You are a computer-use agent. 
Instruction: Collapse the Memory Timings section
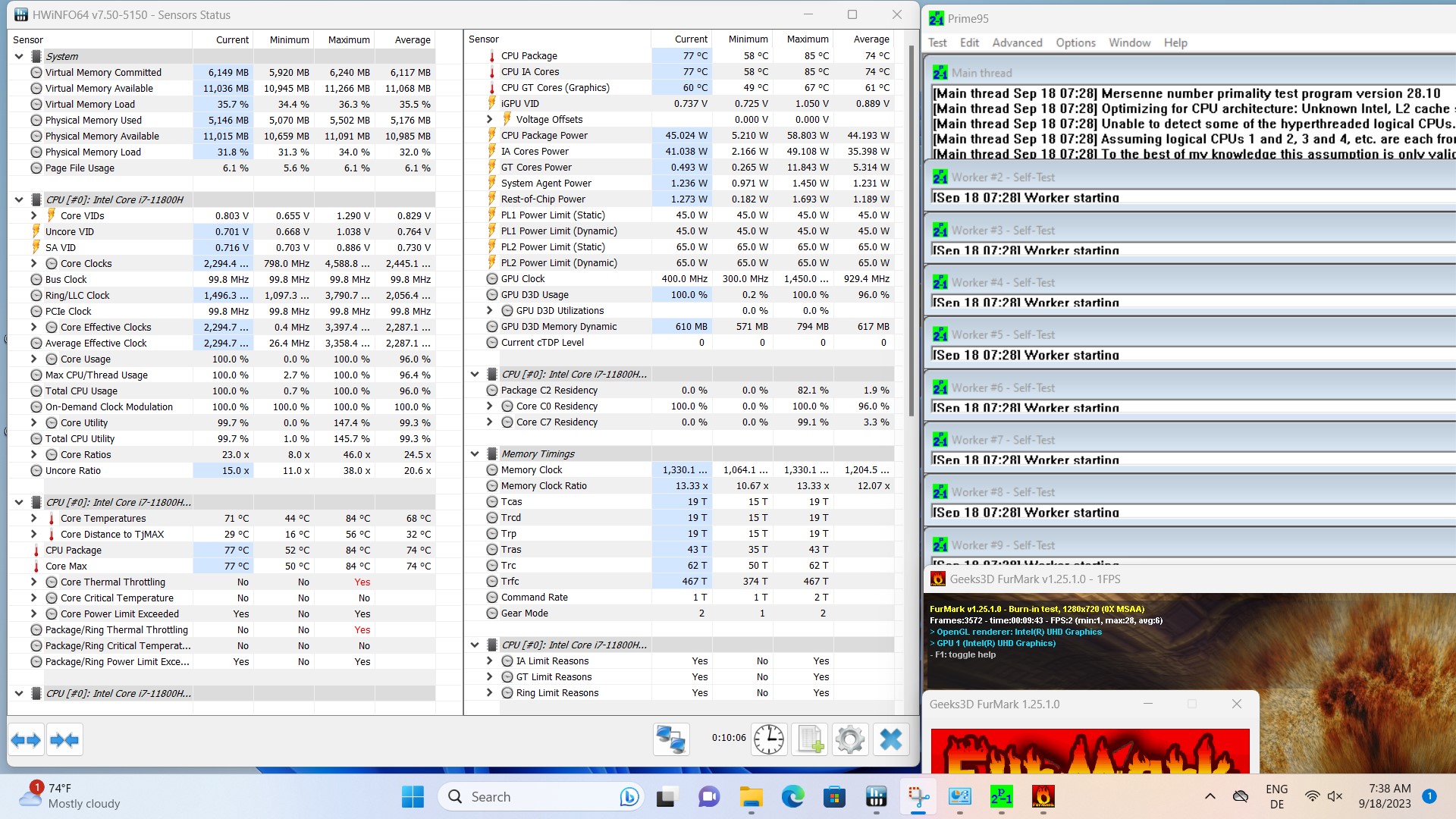(x=475, y=453)
